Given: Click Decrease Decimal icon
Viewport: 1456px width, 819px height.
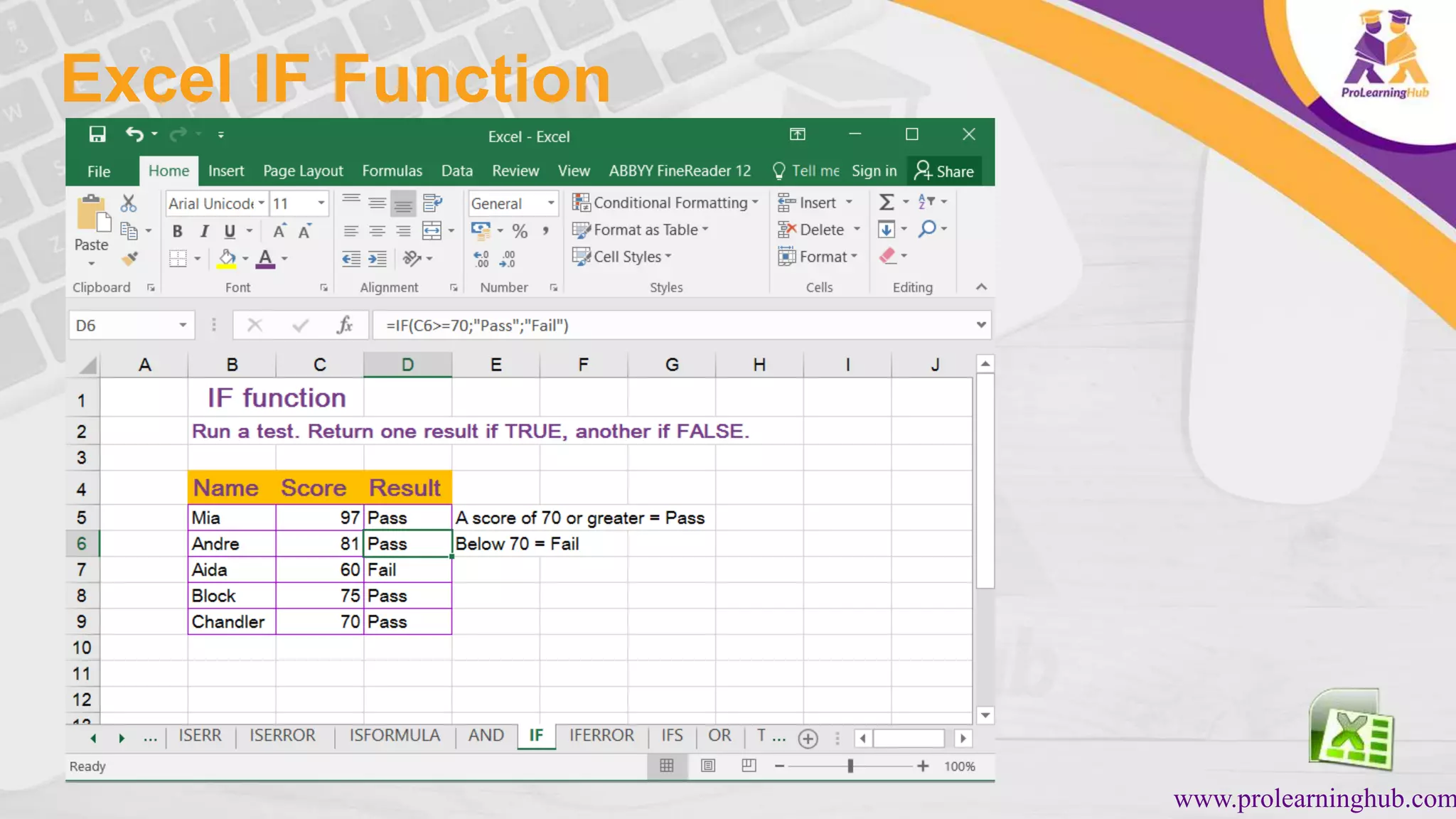Looking at the screenshot, I should coord(508,259).
